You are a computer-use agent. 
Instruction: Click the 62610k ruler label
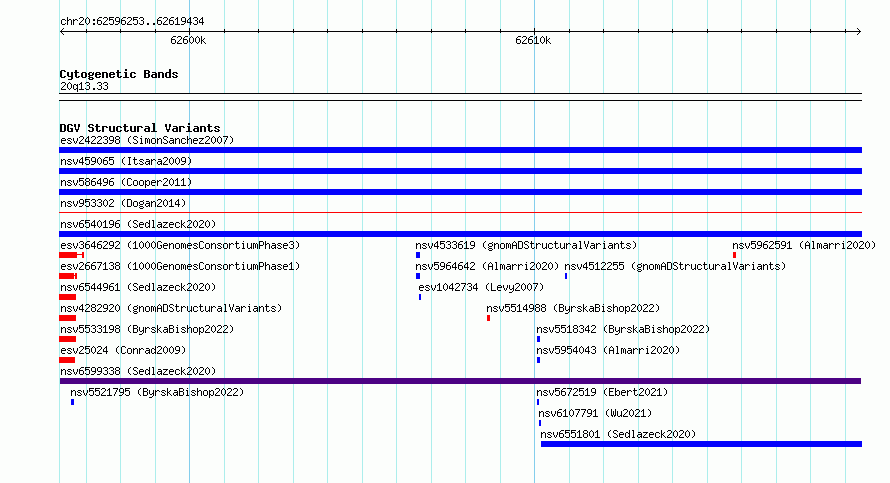pyautogui.click(x=533, y=40)
